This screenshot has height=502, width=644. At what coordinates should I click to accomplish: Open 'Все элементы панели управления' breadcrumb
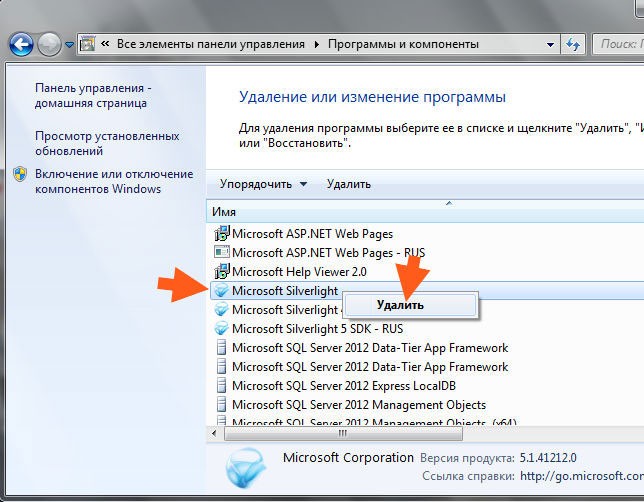pyautogui.click(x=211, y=44)
